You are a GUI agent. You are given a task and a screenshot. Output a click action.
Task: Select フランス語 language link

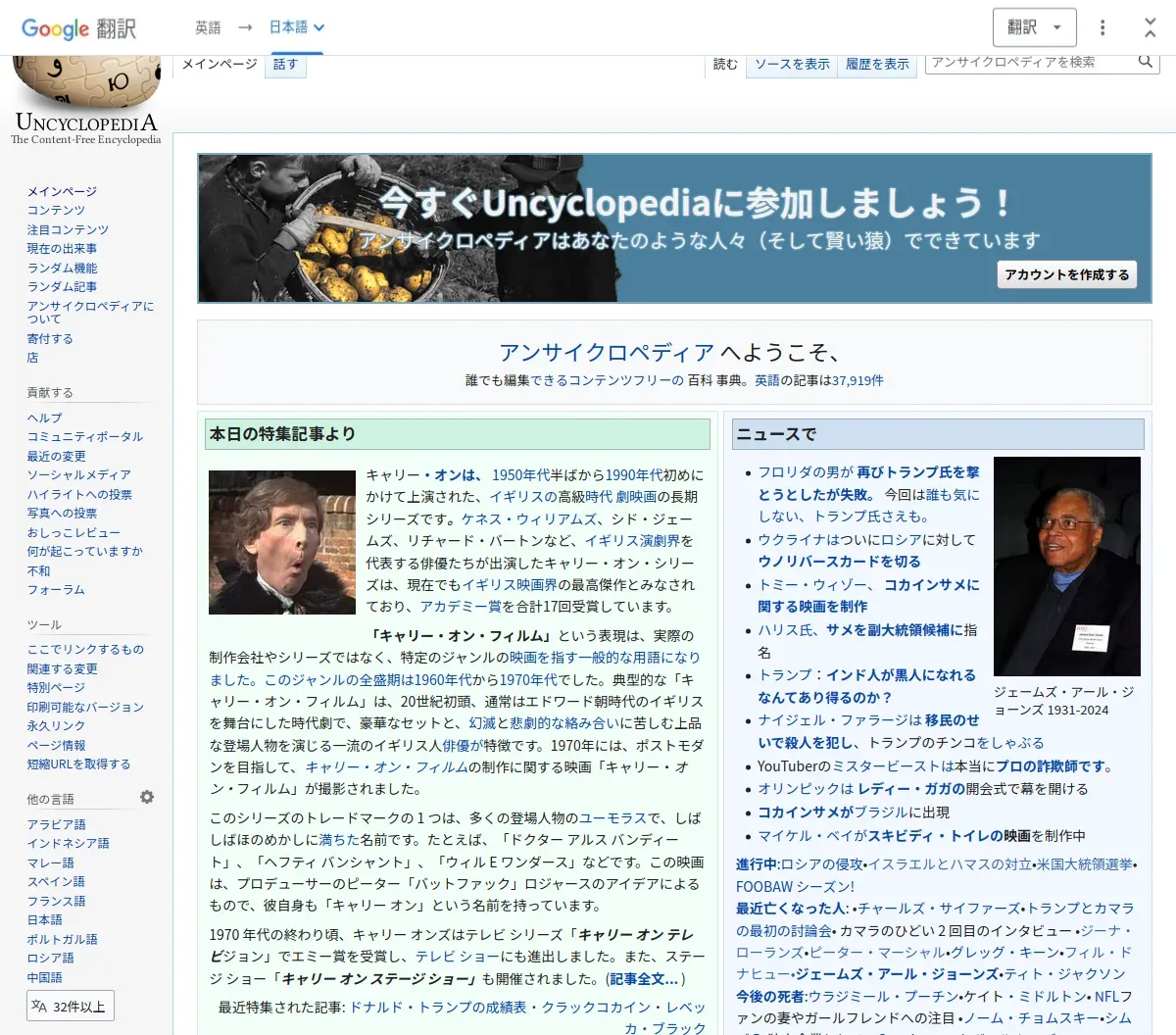tap(56, 901)
